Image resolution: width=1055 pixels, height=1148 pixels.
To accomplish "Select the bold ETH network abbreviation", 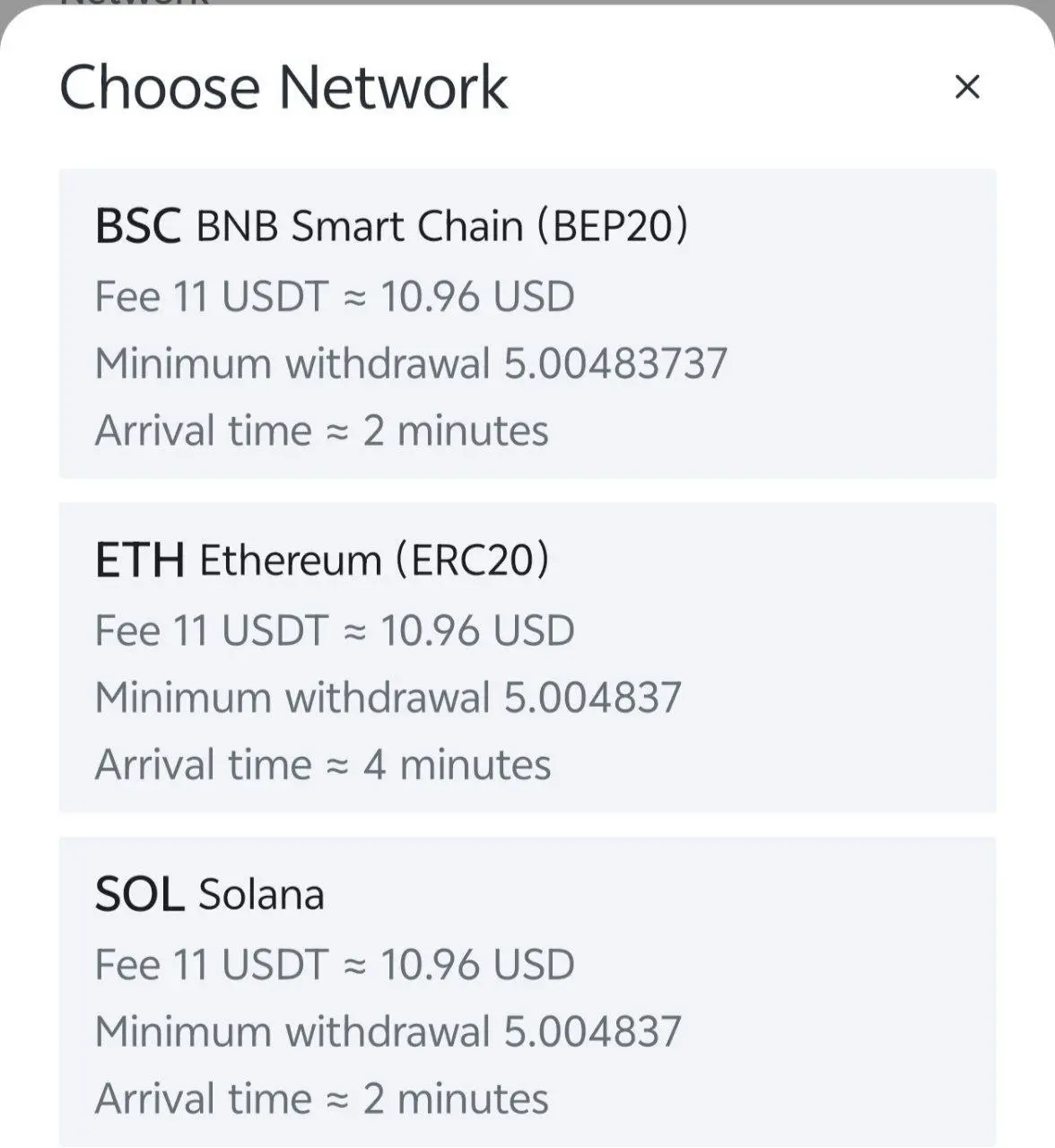I will tap(140, 561).
